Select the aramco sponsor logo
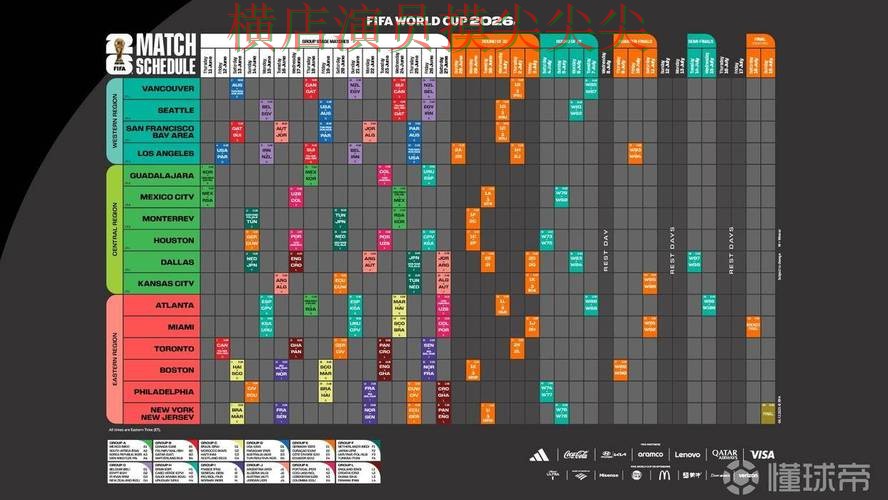888x500 pixels. tap(650, 455)
